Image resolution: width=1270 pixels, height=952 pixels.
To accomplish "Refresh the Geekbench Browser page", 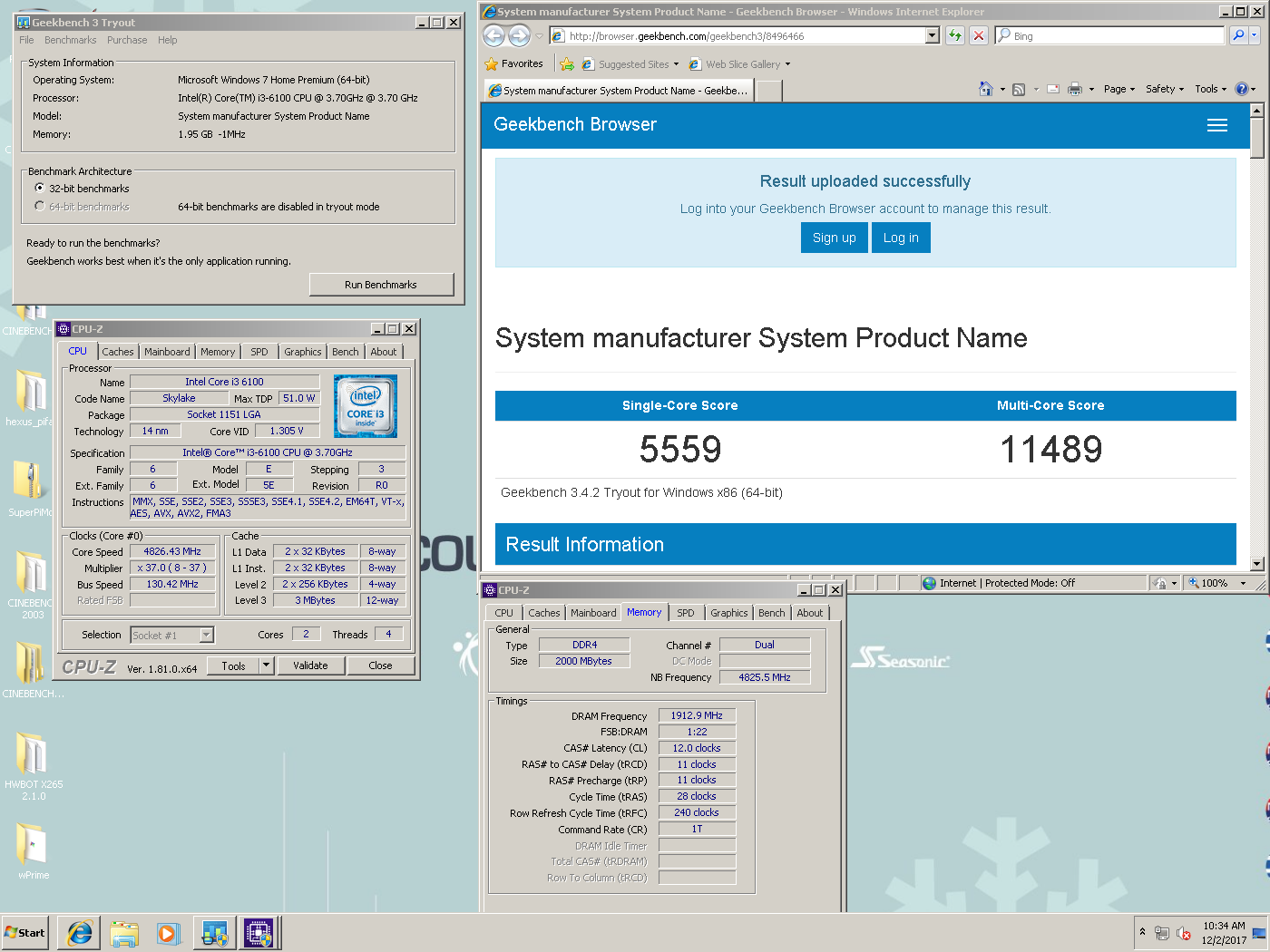I will [x=955, y=35].
